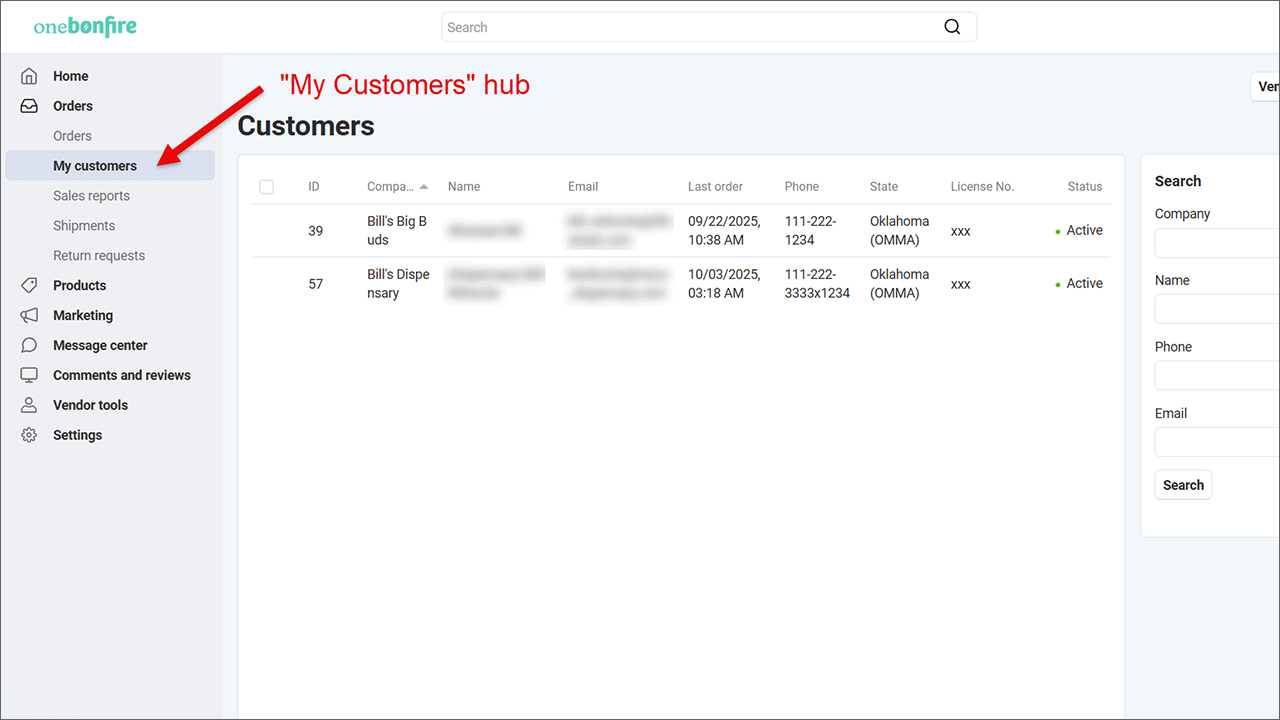Click the Products tag icon
This screenshot has width=1280, height=720.
point(29,286)
